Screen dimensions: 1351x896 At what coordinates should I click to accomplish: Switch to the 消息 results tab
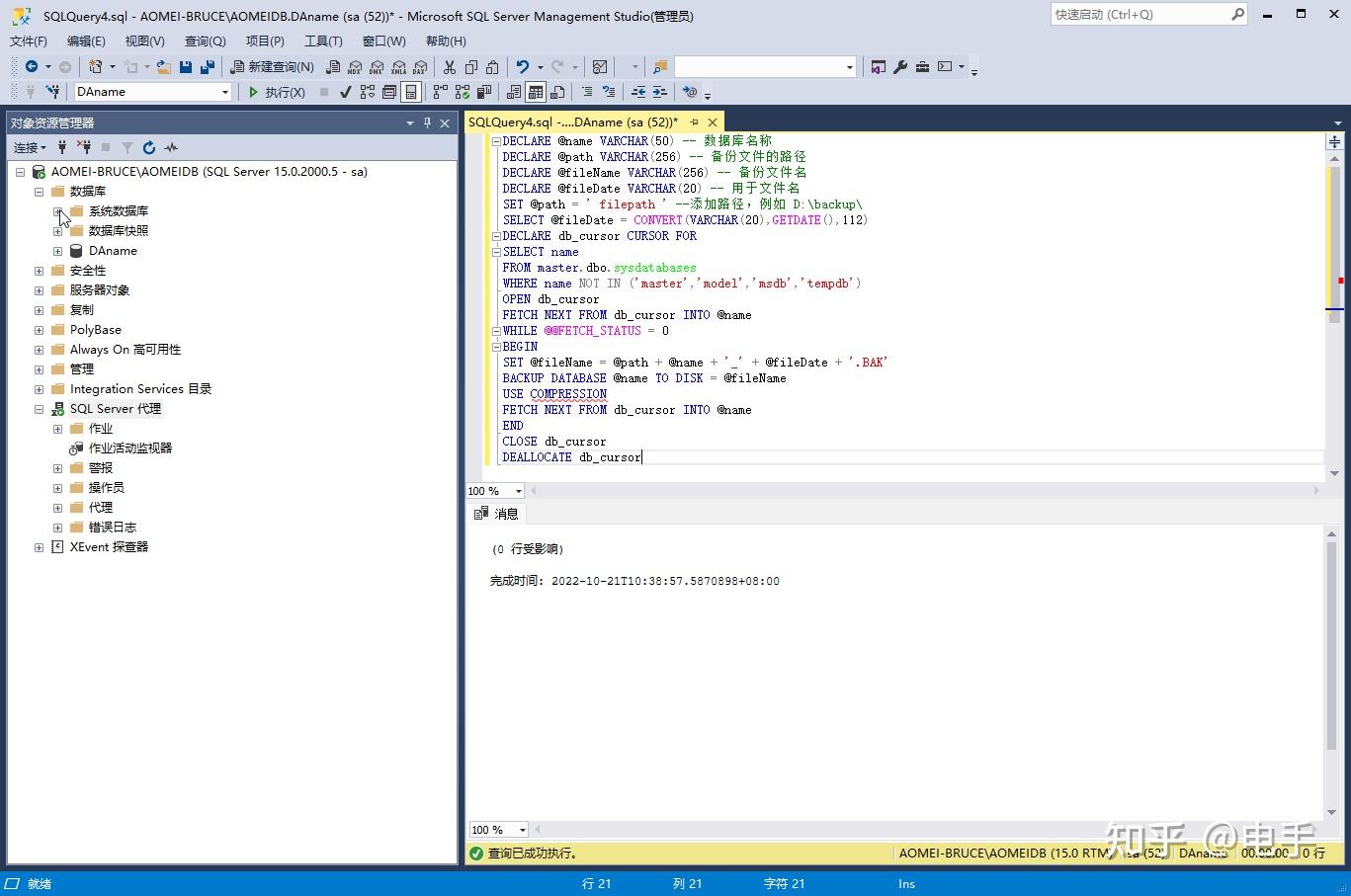[497, 514]
